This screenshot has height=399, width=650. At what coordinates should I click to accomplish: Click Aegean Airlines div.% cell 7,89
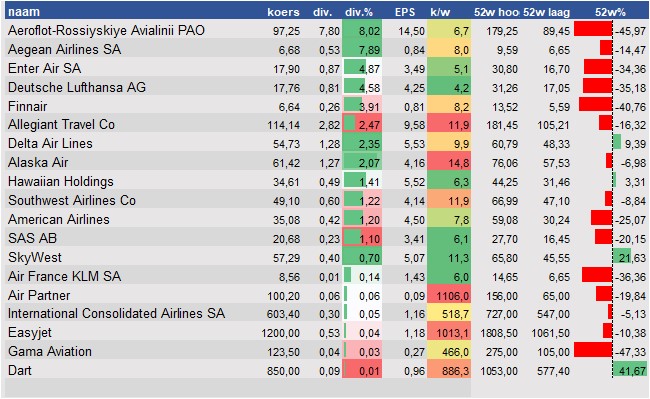[x=362, y=49]
